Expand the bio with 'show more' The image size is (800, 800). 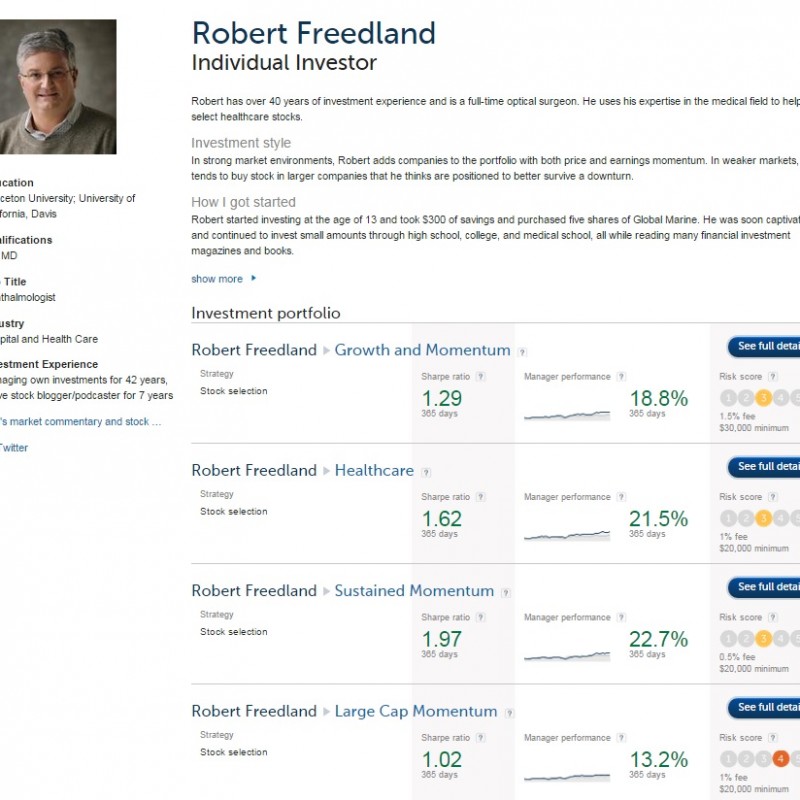point(217,279)
